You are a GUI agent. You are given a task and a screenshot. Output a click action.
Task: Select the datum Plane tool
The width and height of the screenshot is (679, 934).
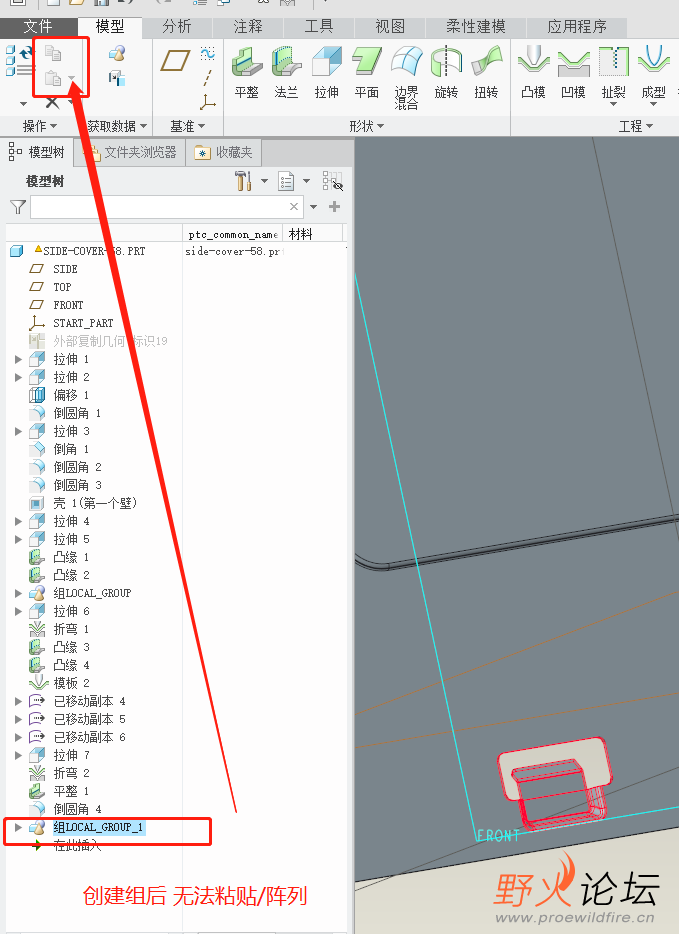[175, 61]
